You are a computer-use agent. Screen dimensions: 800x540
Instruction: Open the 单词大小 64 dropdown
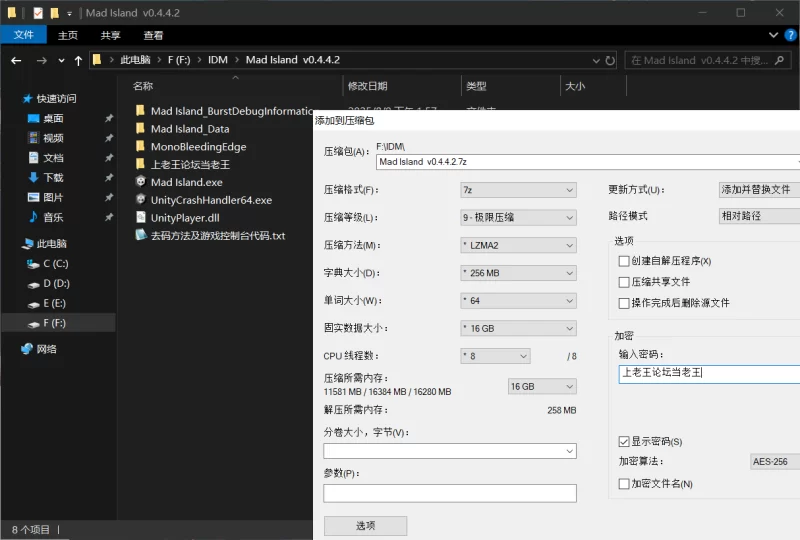[x=518, y=301]
